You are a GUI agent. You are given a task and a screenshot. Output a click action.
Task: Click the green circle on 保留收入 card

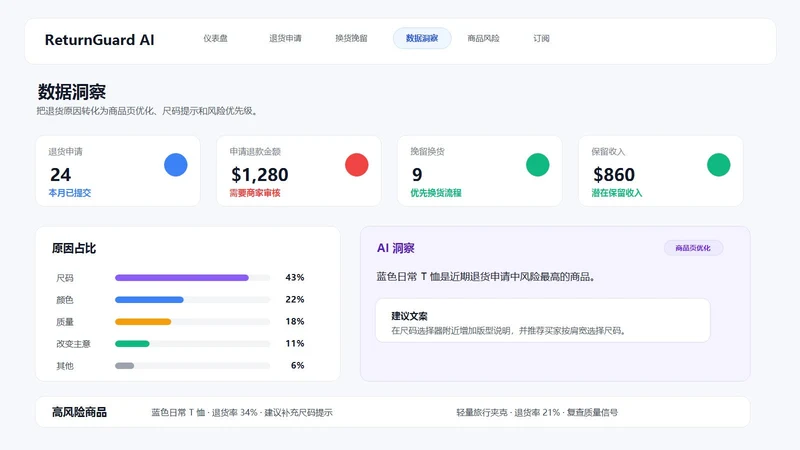[718, 165]
